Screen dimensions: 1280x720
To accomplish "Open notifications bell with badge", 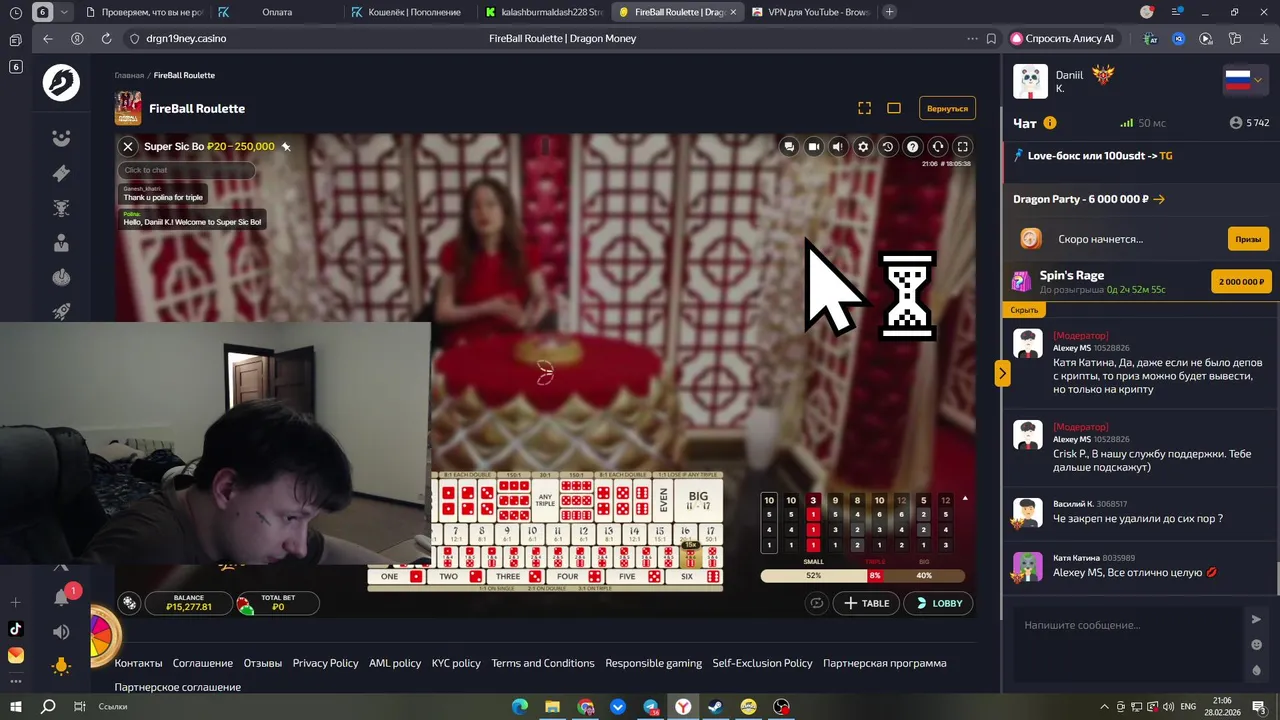I will coord(62,597).
